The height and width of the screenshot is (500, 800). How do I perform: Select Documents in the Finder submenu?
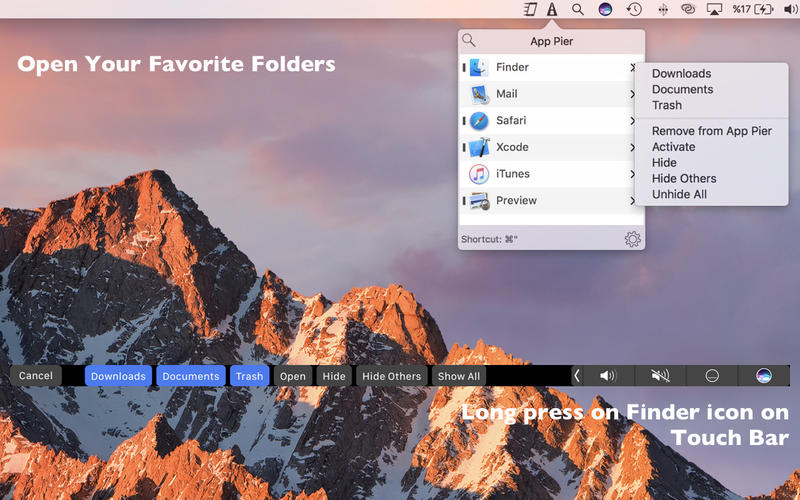pos(682,89)
